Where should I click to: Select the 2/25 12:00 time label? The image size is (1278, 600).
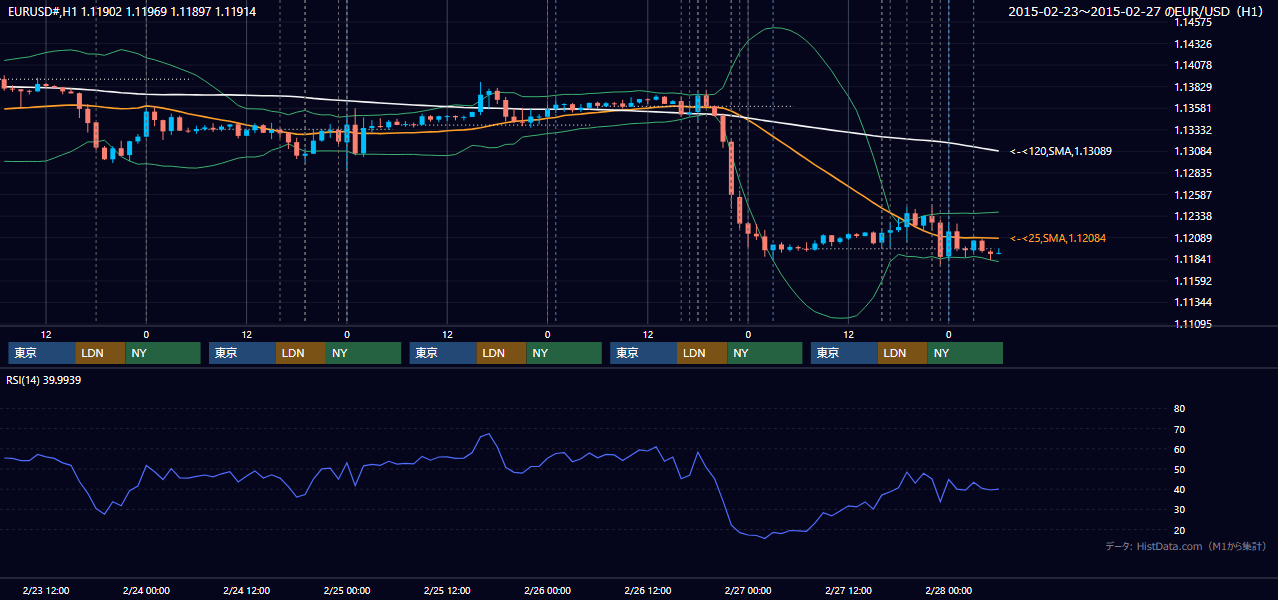coord(447,590)
